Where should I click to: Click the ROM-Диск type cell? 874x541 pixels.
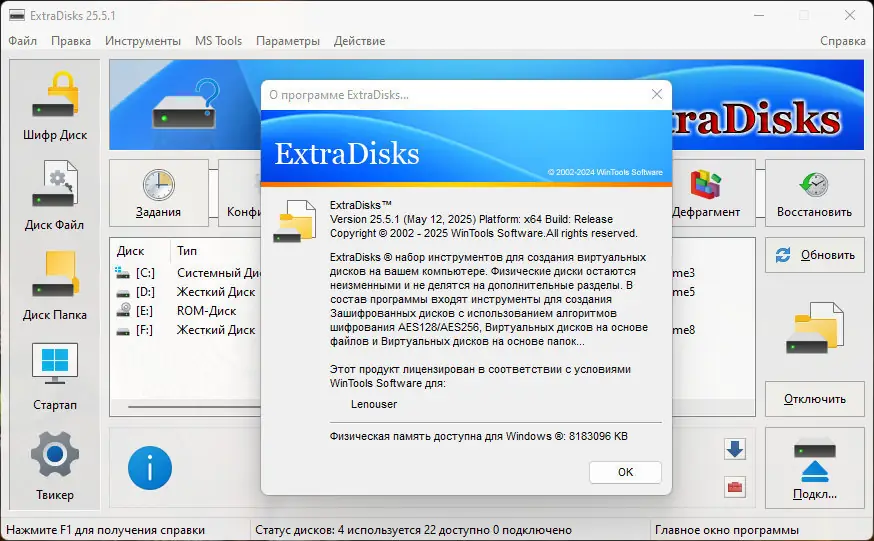[x=206, y=311]
